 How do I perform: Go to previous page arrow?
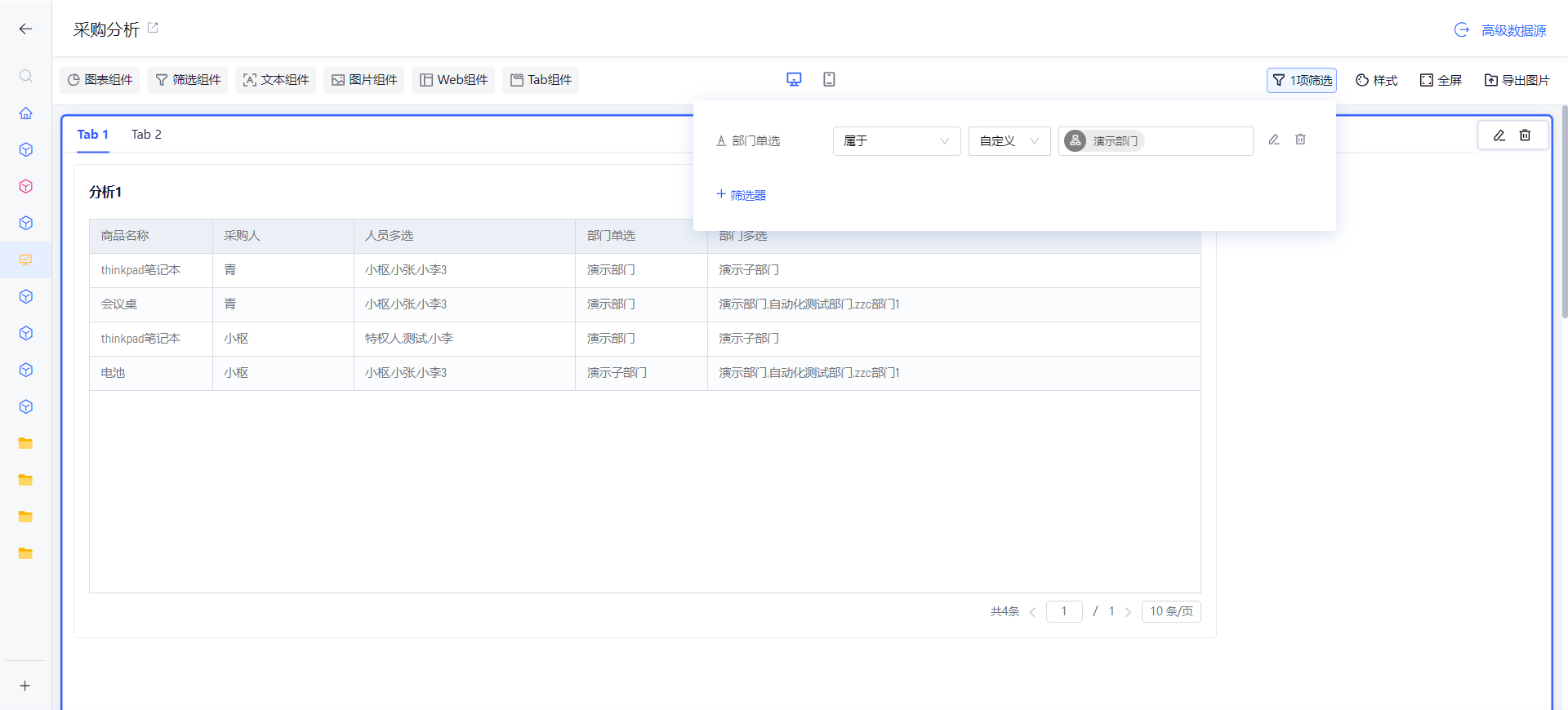click(x=1032, y=612)
